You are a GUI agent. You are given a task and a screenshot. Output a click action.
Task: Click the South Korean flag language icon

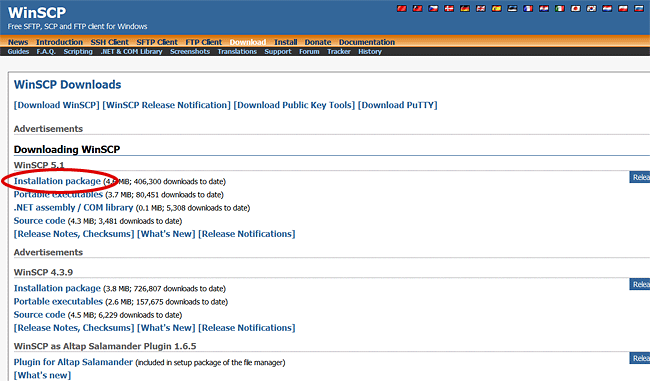pyautogui.click(x=592, y=8)
